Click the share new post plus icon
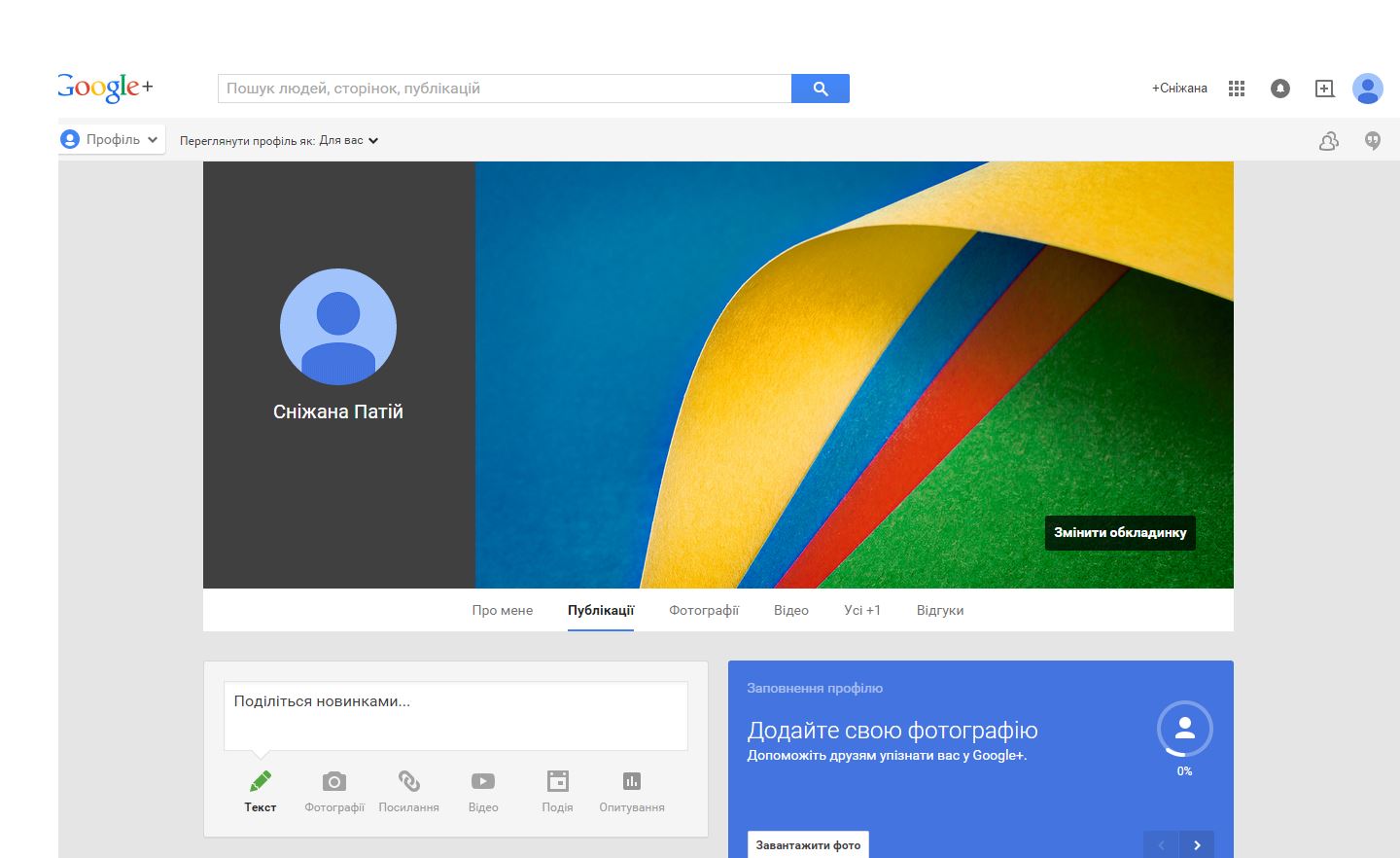 (x=1324, y=89)
